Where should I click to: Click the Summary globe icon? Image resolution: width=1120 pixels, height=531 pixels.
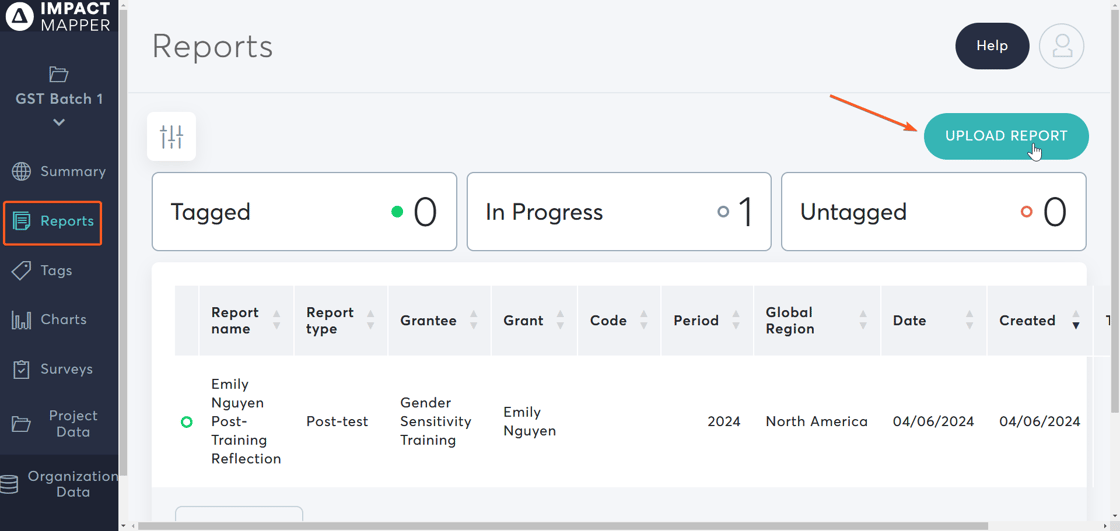[x=21, y=172]
